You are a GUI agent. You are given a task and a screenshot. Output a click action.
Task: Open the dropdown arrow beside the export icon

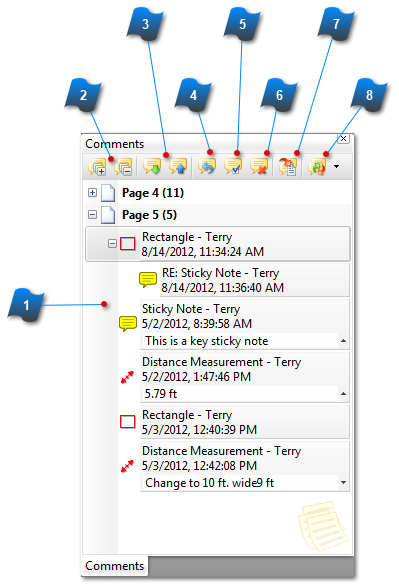[x=336, y=167]
